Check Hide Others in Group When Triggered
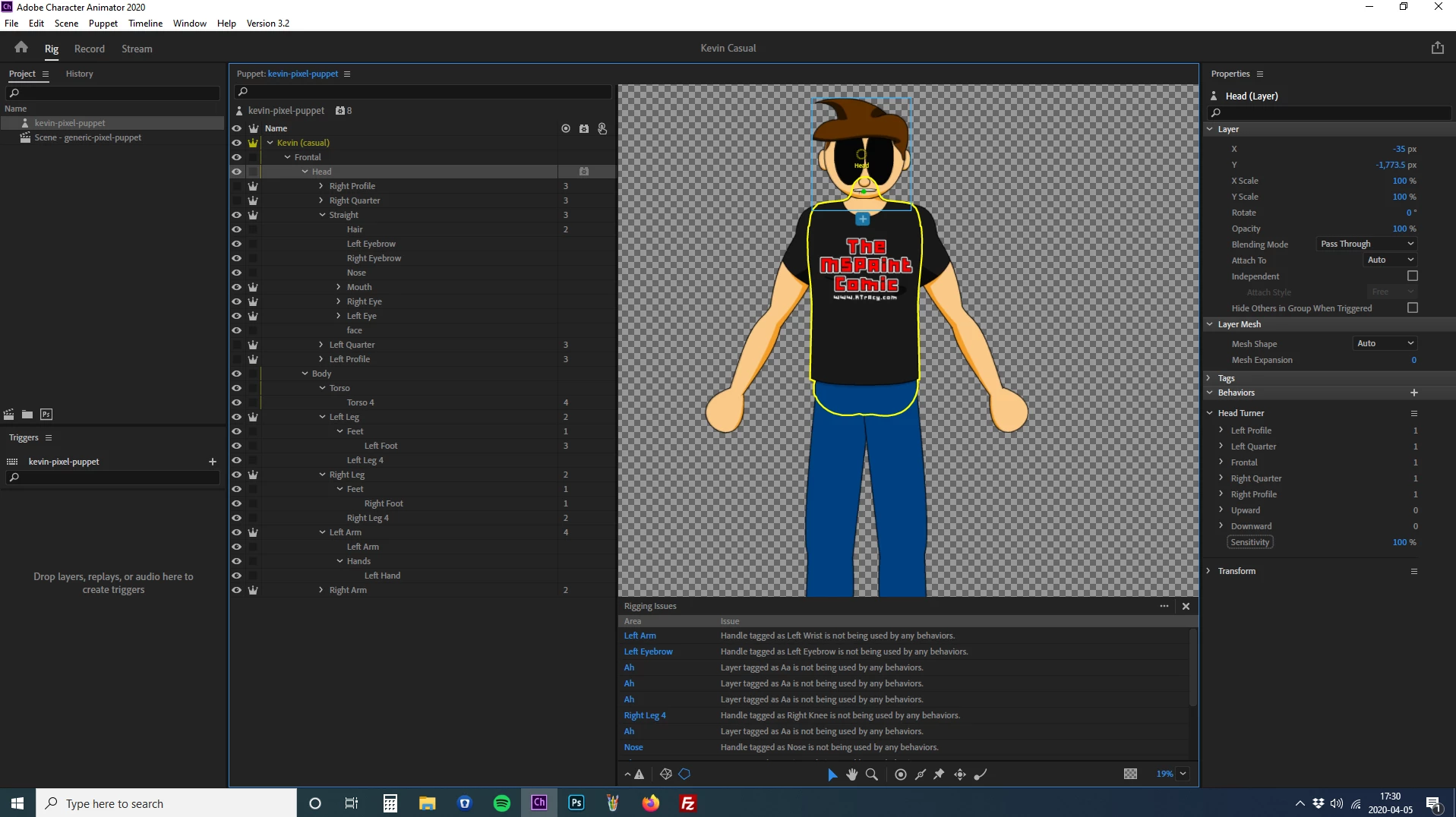This screenshot has height=817, width=1456. point(1413,308)
